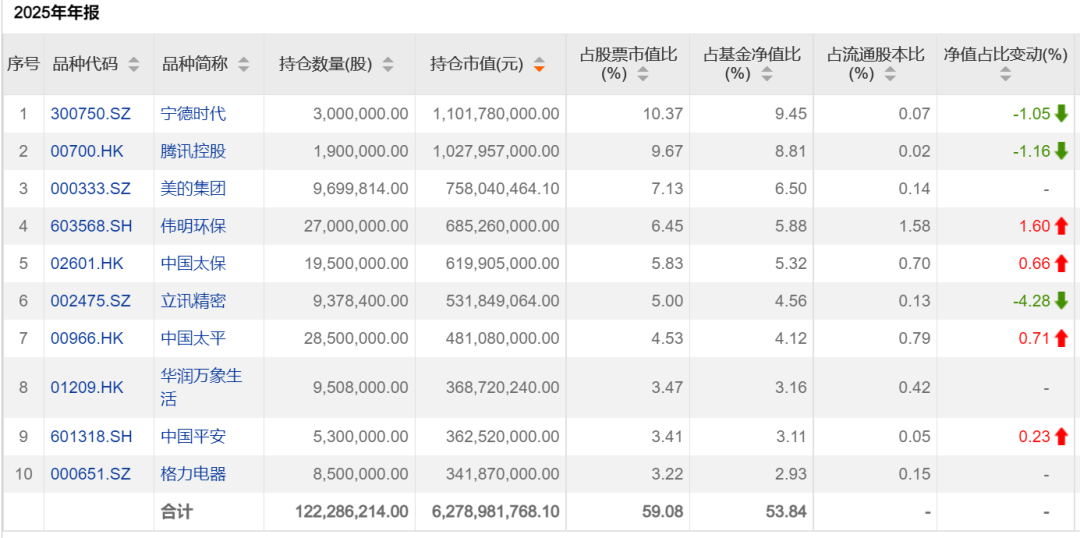Click the sort arrows beside 品种简称
The height and width of the screenshot is (538, 1080).
[244, 65]
